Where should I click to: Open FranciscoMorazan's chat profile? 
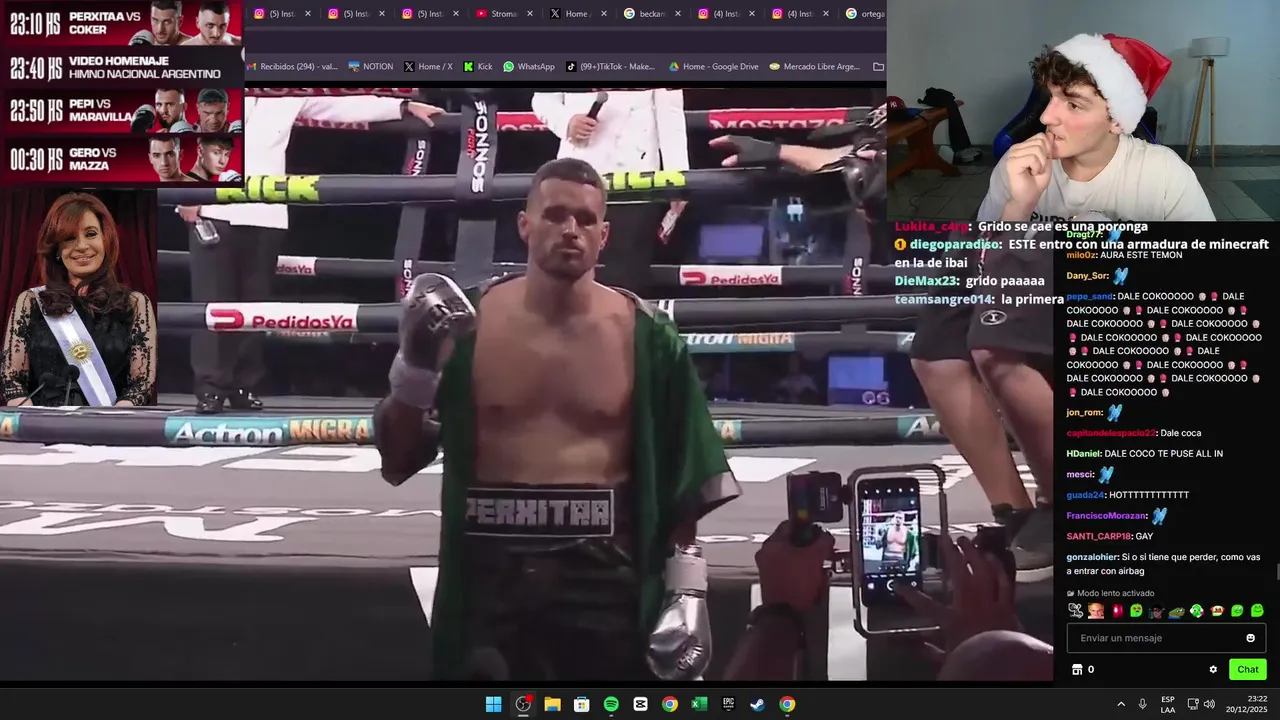(x=1107, y=516)
